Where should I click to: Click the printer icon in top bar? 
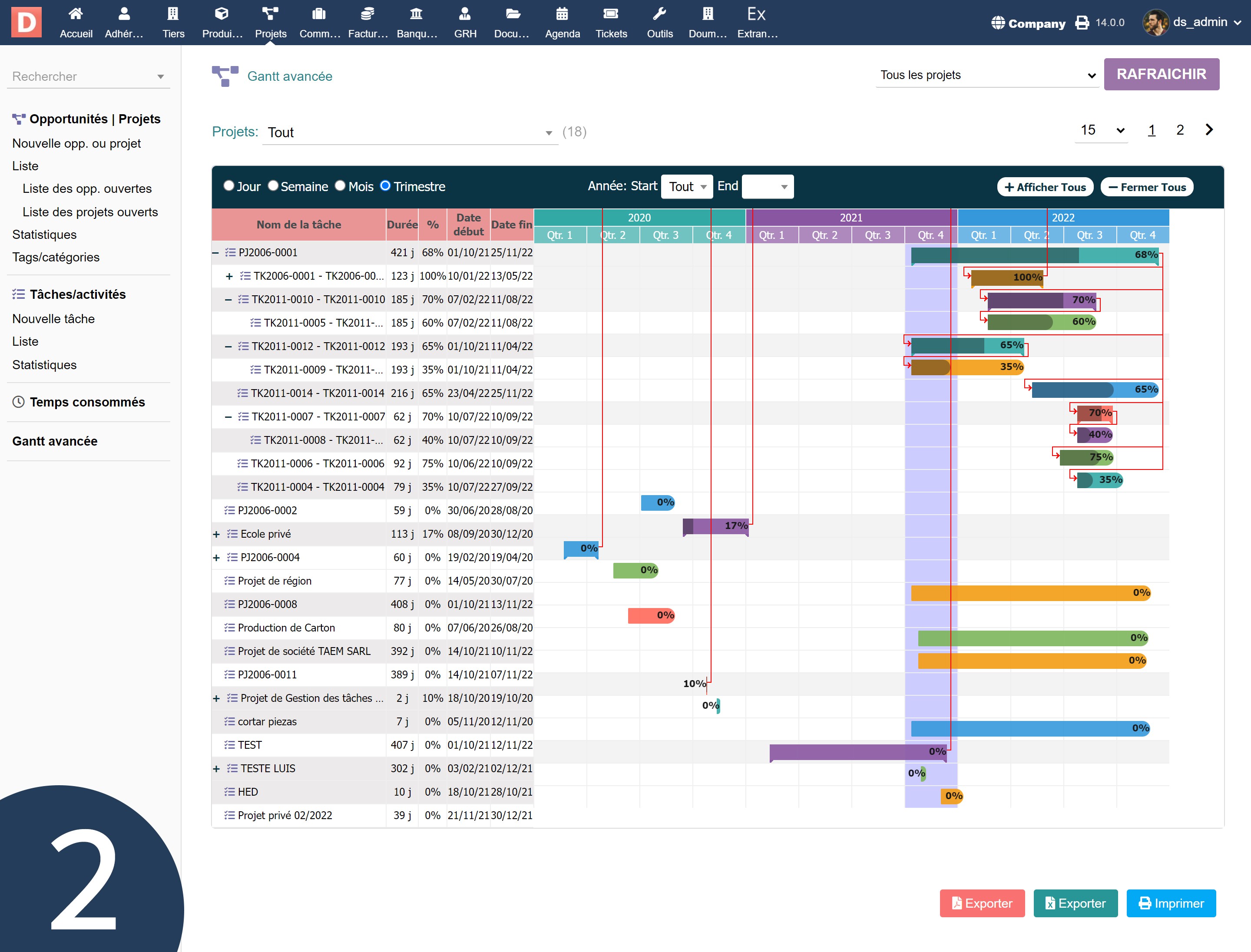point(1082,23)
